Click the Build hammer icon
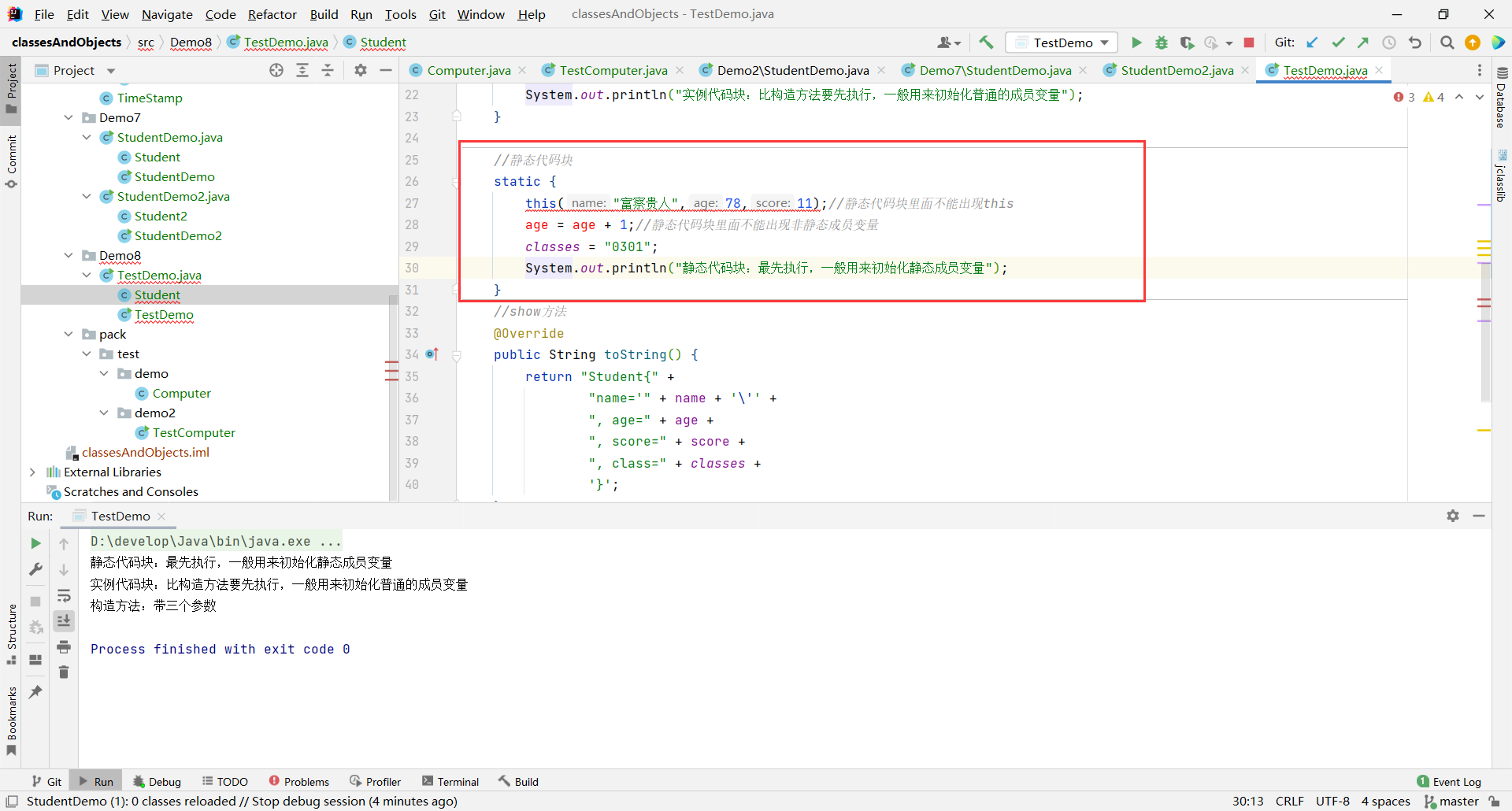 [x=986, y=43]
